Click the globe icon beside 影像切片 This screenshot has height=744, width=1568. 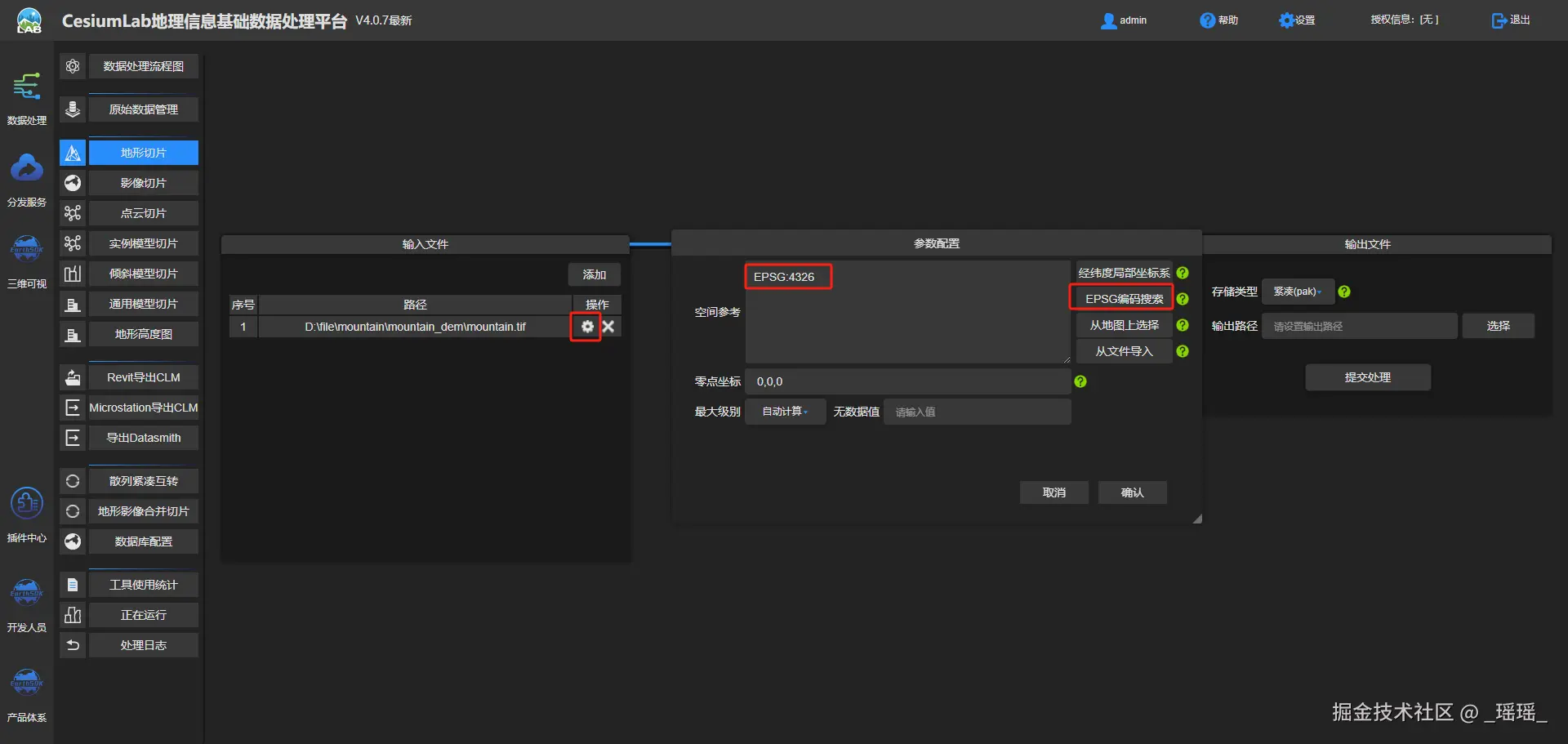coord(73,183)
